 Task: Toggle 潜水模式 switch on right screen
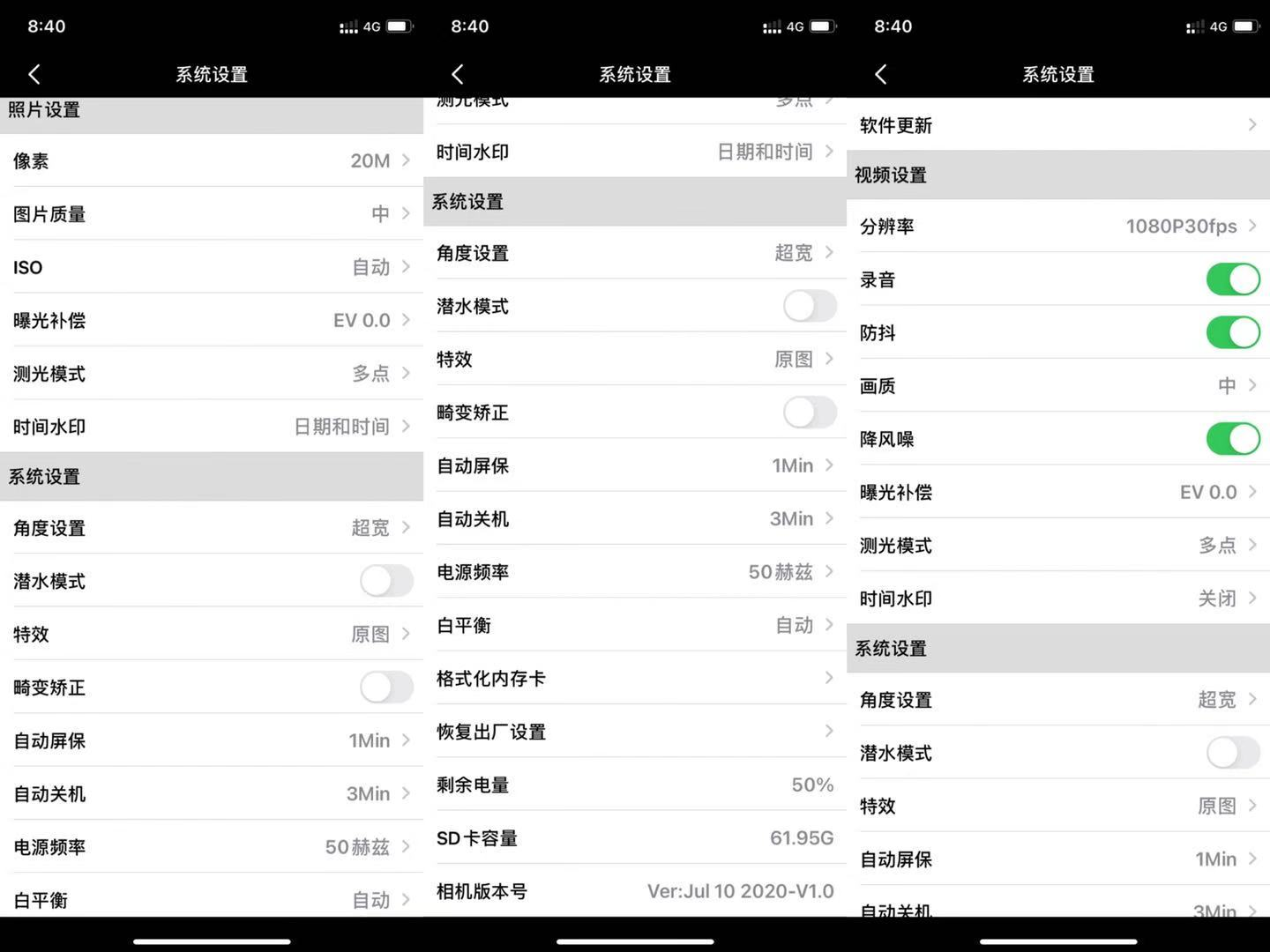(x=1233, y=753)
